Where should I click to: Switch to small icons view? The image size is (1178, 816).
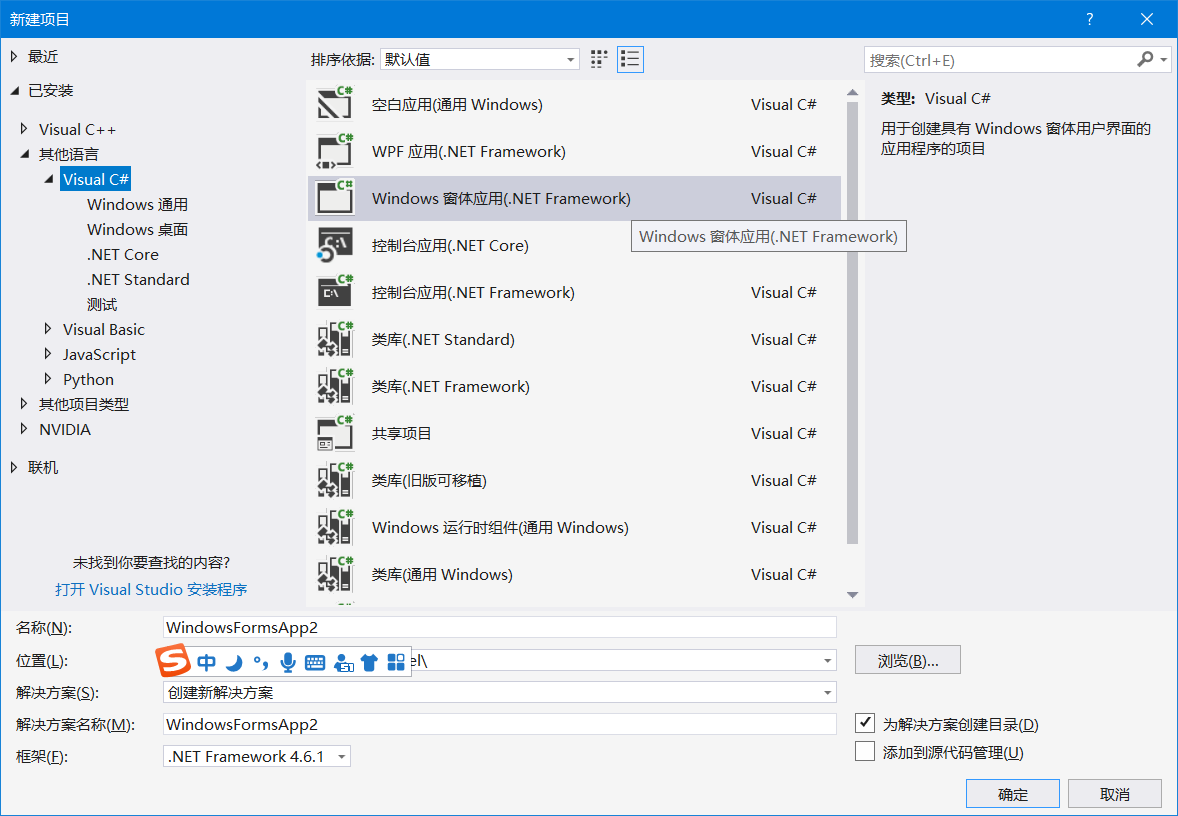[599, 59]
